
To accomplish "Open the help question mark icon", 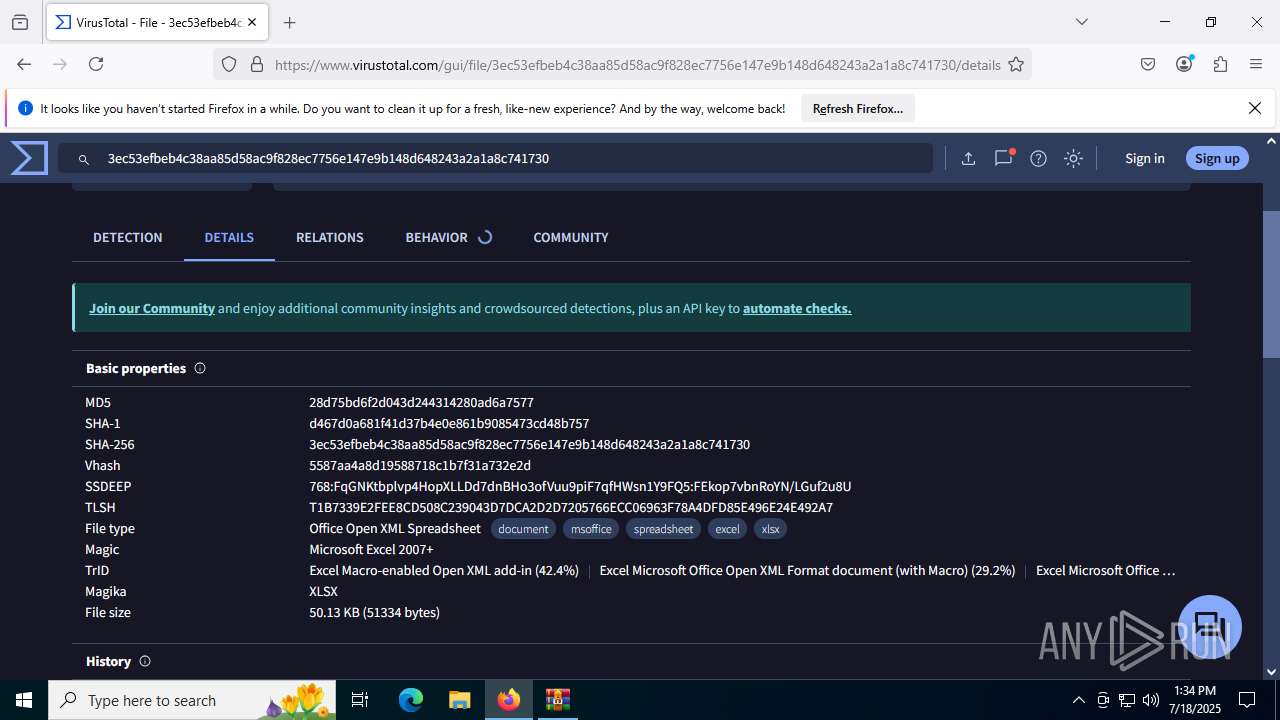I will [x=1038, y=158].
